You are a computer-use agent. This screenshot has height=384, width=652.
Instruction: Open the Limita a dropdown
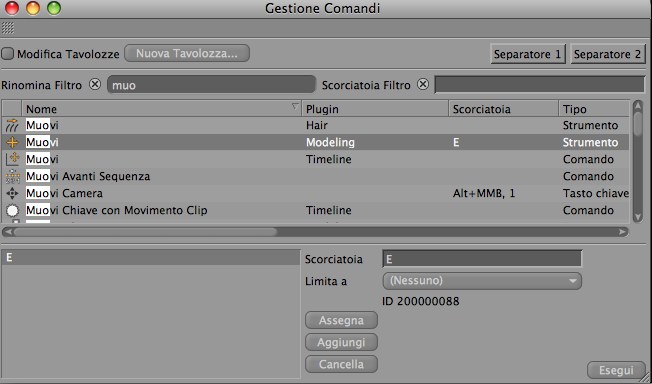482,281
